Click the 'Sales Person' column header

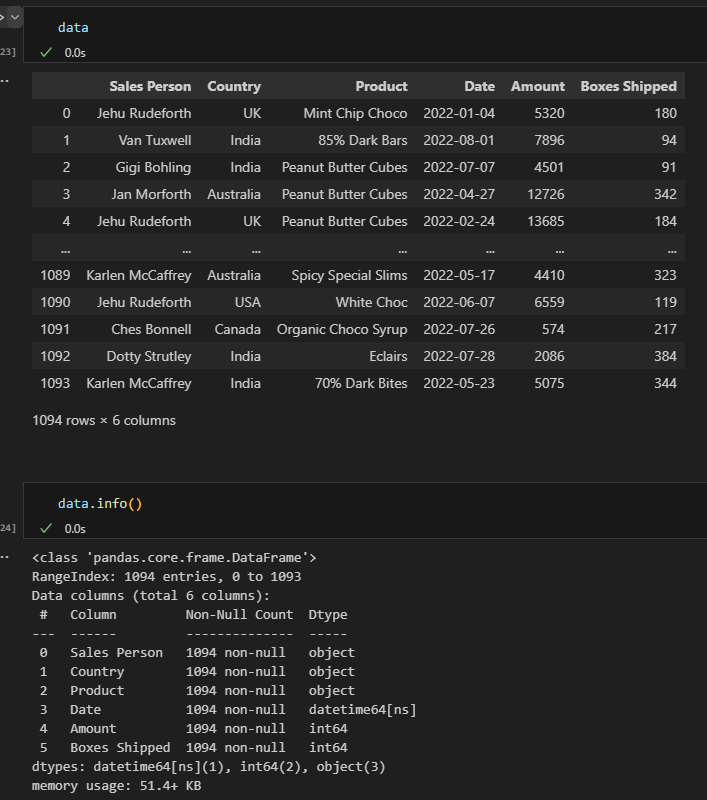(150, 86)
